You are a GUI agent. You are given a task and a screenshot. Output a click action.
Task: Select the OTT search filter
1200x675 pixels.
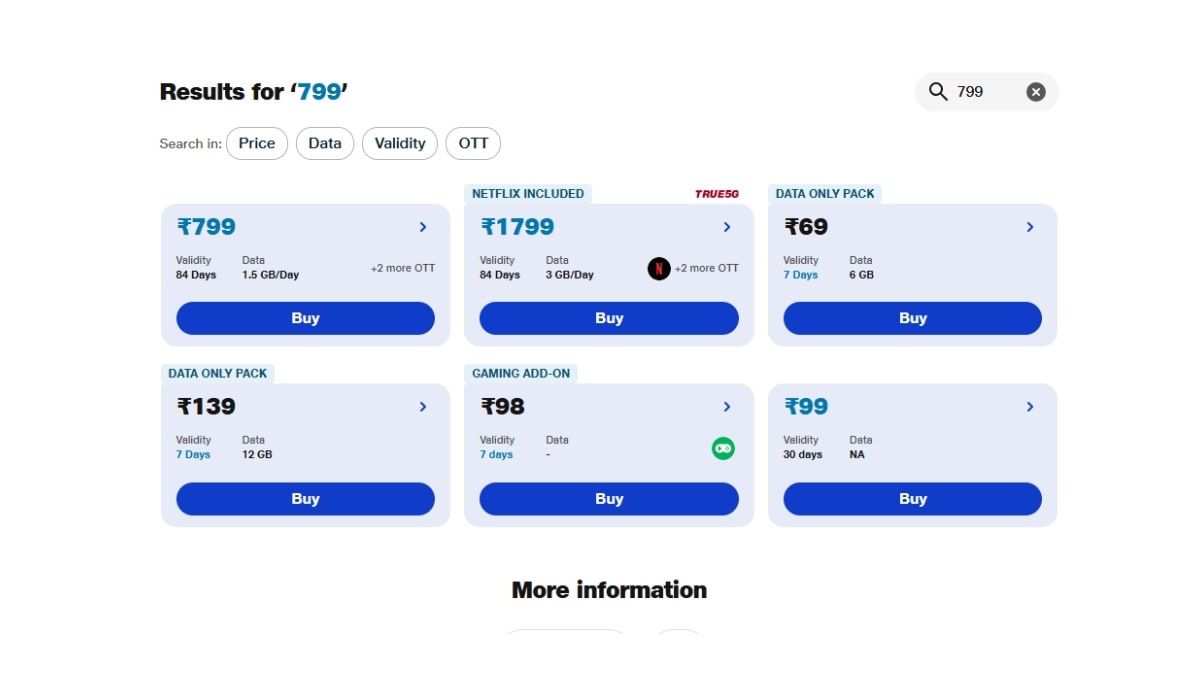pos(473,143)
